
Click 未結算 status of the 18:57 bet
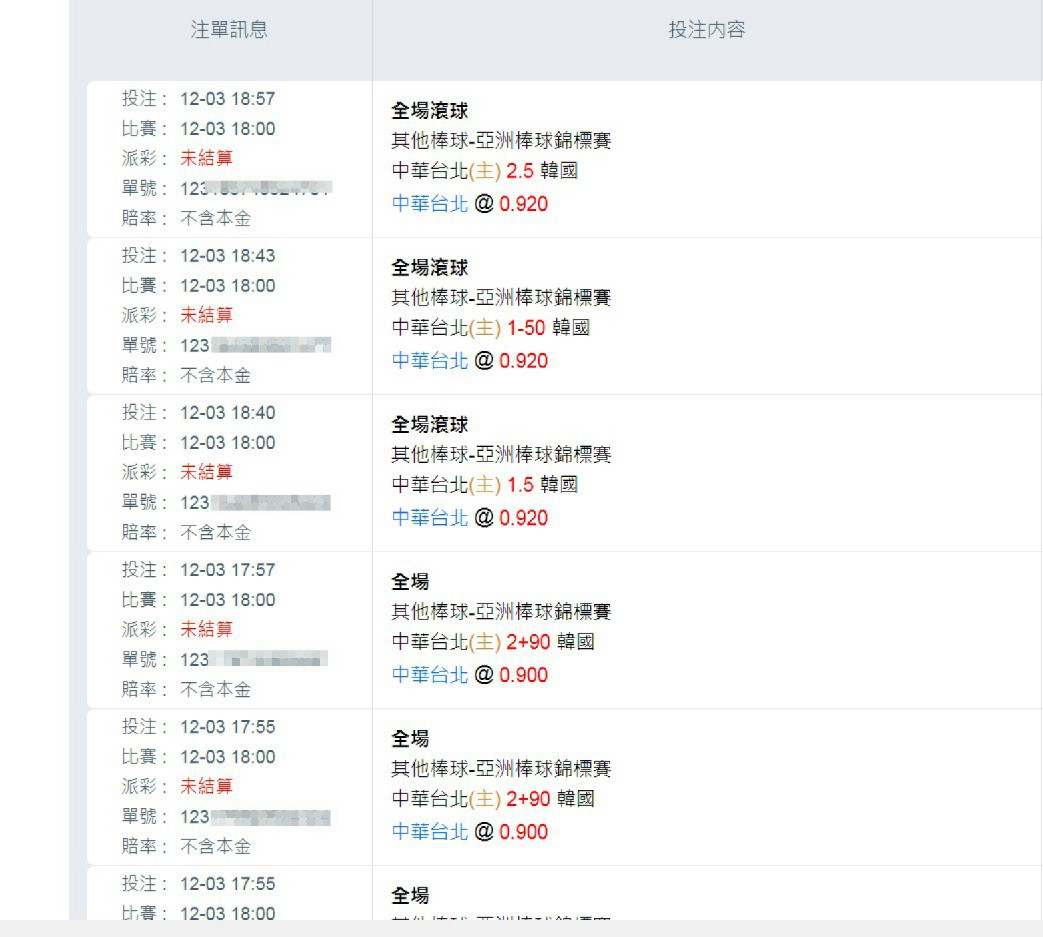click(206, 158)
